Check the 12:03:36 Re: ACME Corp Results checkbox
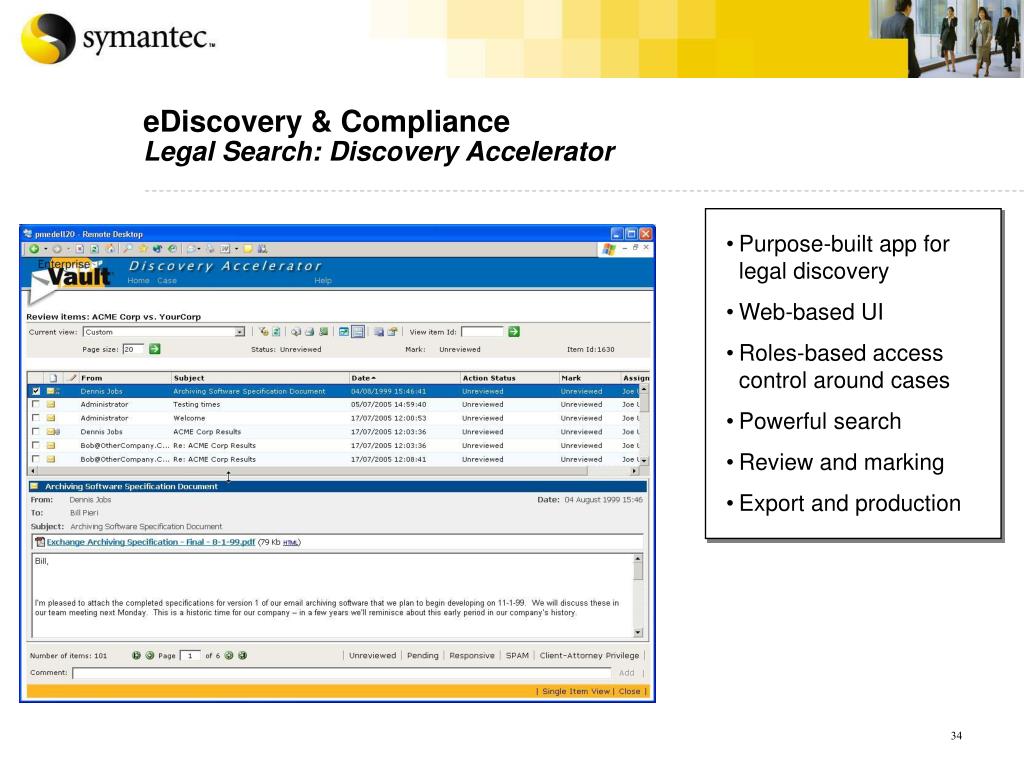 (x=36, y=445)
